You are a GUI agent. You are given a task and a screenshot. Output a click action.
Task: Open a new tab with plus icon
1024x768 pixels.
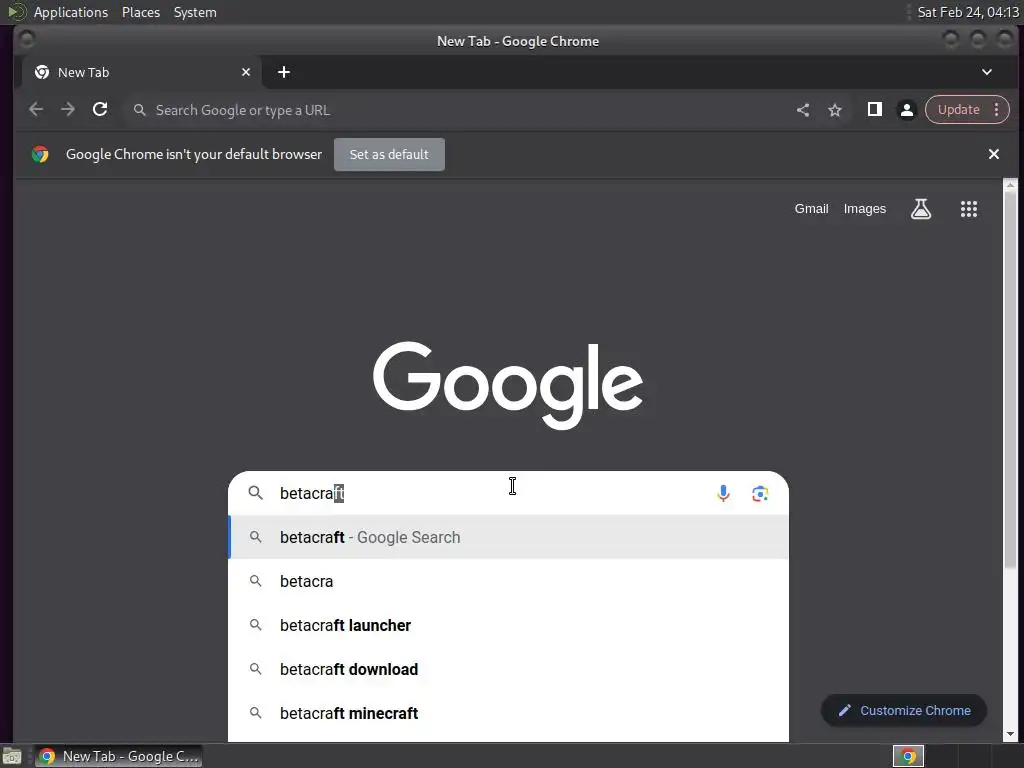(283, 72)
